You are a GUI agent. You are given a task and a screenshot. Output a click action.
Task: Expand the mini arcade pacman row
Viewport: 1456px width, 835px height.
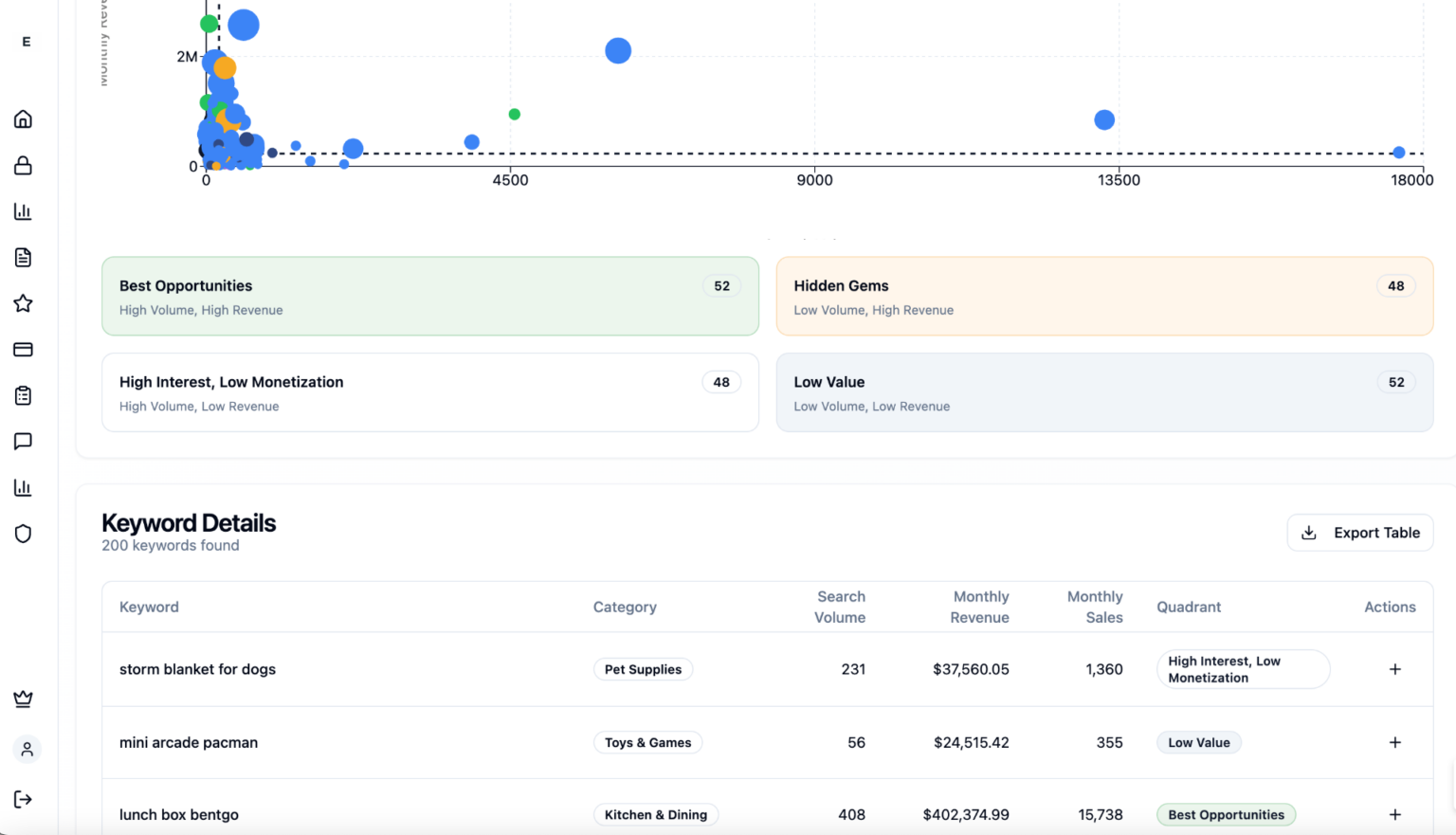click(x=1394, y=742)
